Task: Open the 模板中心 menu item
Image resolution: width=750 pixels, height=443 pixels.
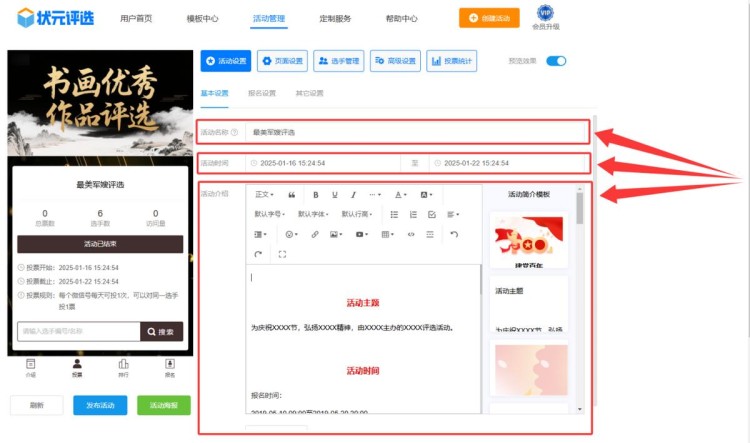Action: (202, 18)
